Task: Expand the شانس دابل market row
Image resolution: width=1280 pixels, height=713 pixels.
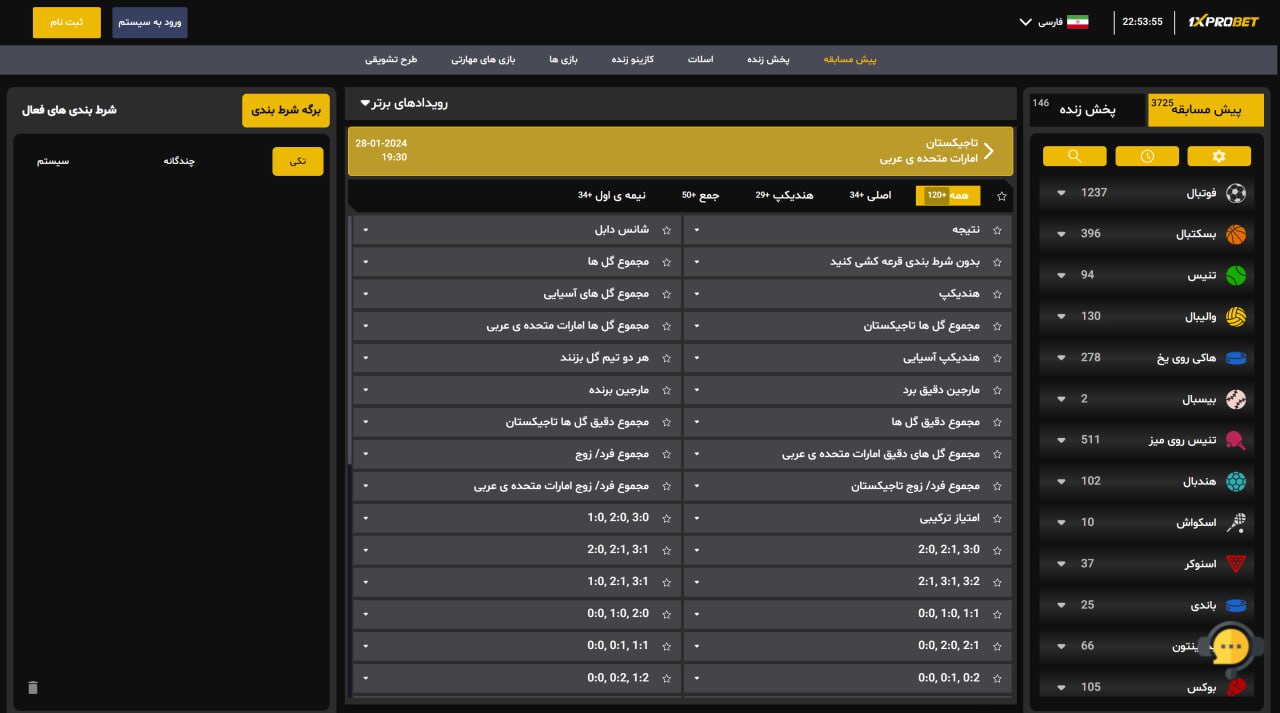Action: [x=365, y=229]
